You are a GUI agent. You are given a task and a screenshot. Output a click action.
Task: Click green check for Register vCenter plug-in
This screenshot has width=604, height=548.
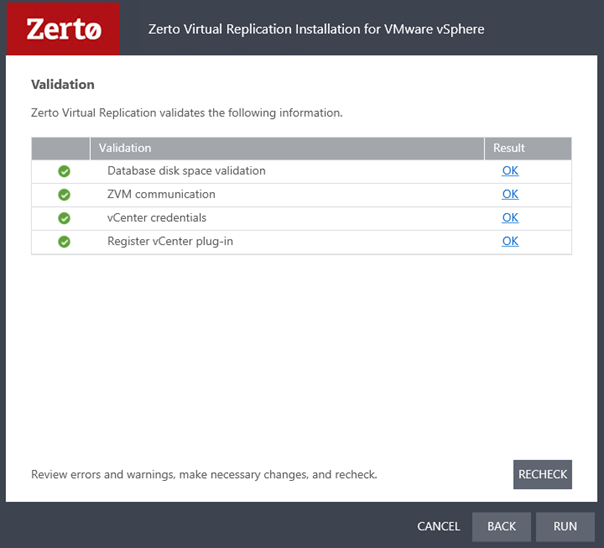pyautogui.click(x=64, y=241)
